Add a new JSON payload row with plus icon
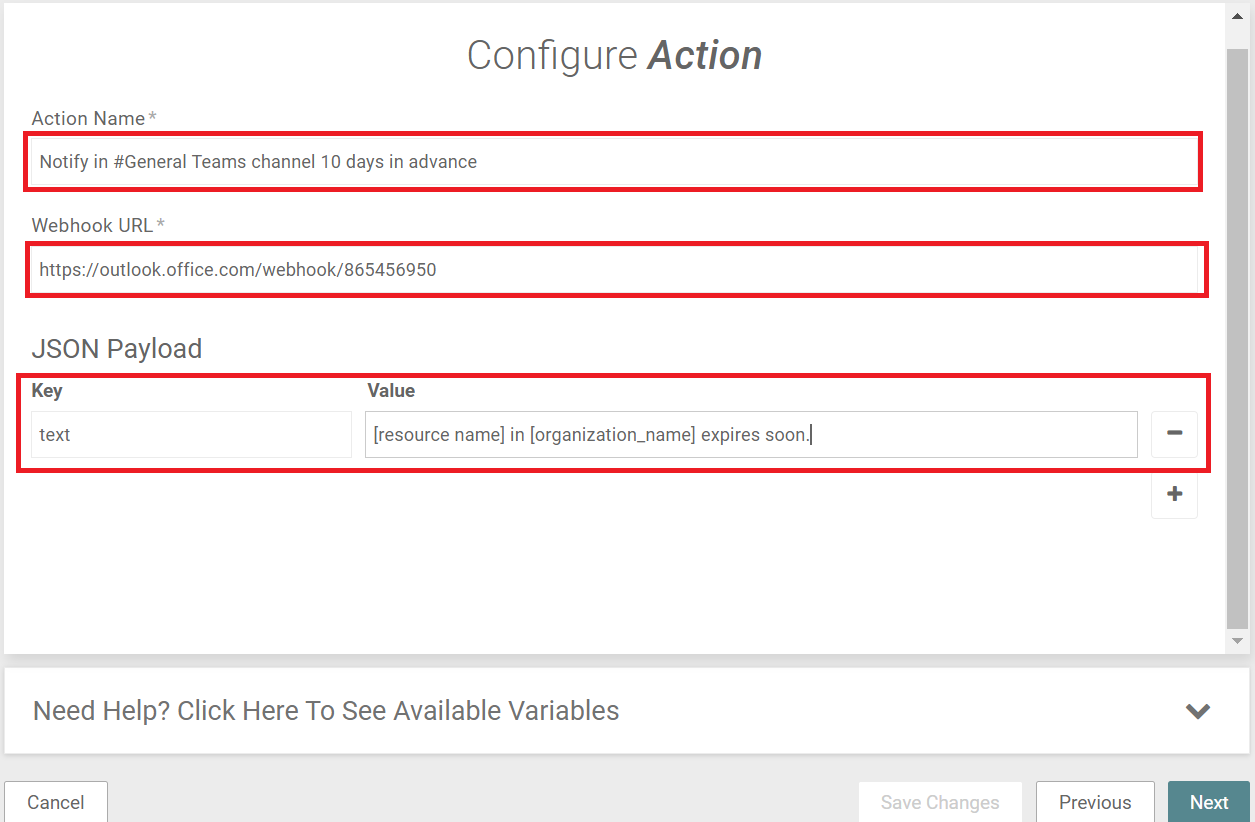Viewport: 1255px width, 822px height. point(1174,494)
